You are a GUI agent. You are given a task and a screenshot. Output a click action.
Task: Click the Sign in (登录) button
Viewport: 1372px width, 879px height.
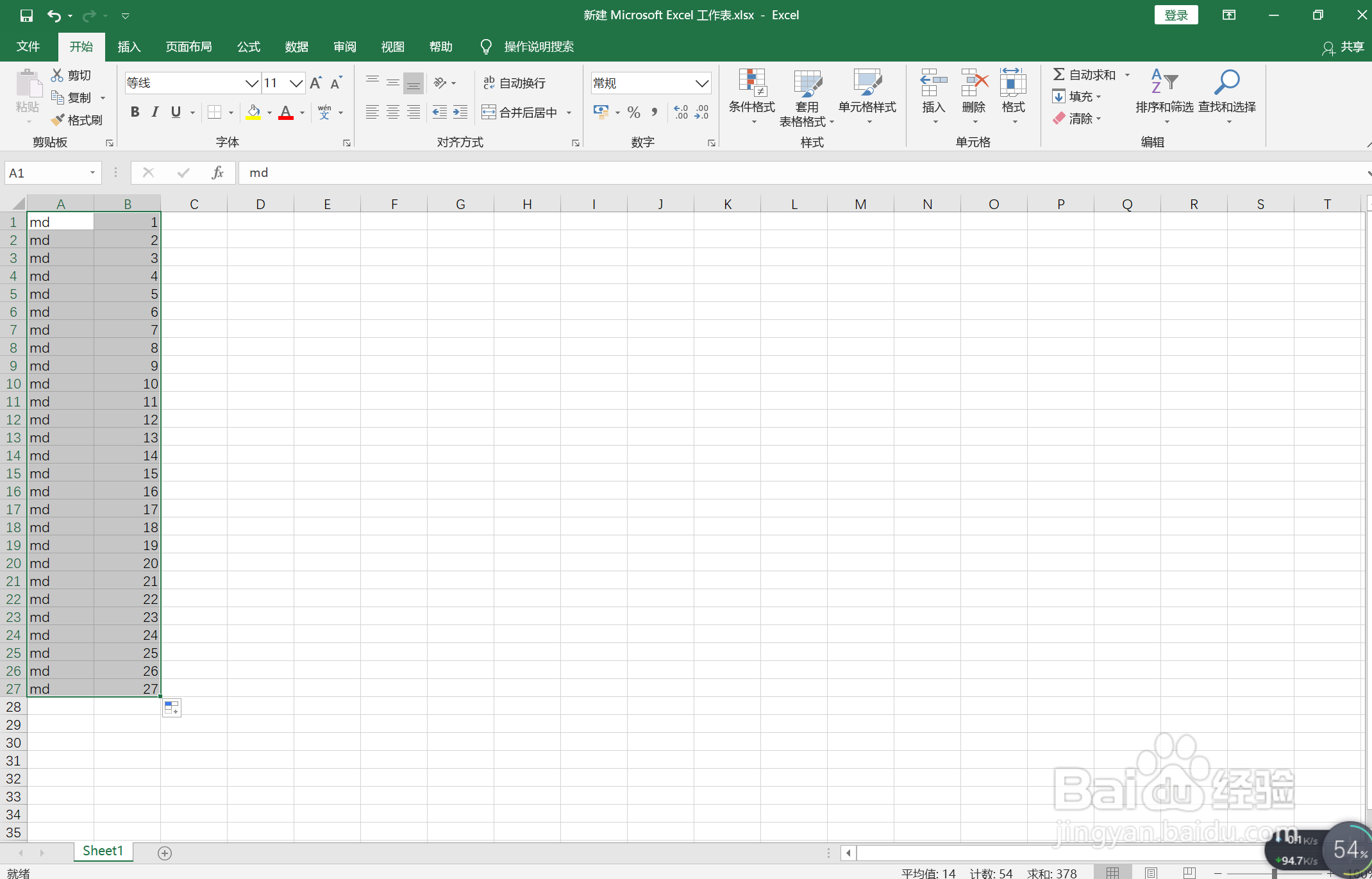coord(1176,15)
